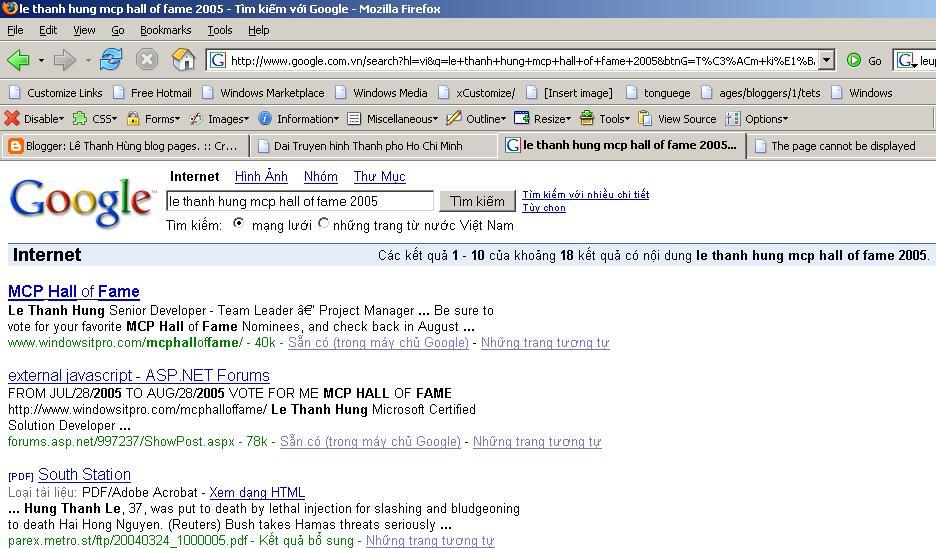Click 'Hình Ảnh' images search link
936x548 pixels.
point(261,177)
